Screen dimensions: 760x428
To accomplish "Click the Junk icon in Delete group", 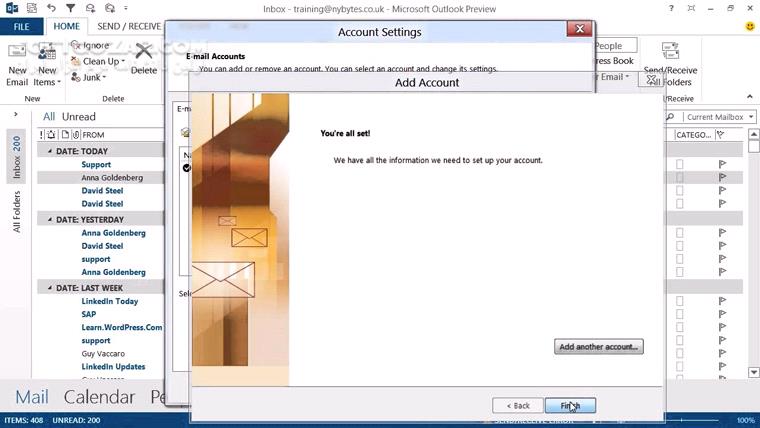I will pos(76,77).
